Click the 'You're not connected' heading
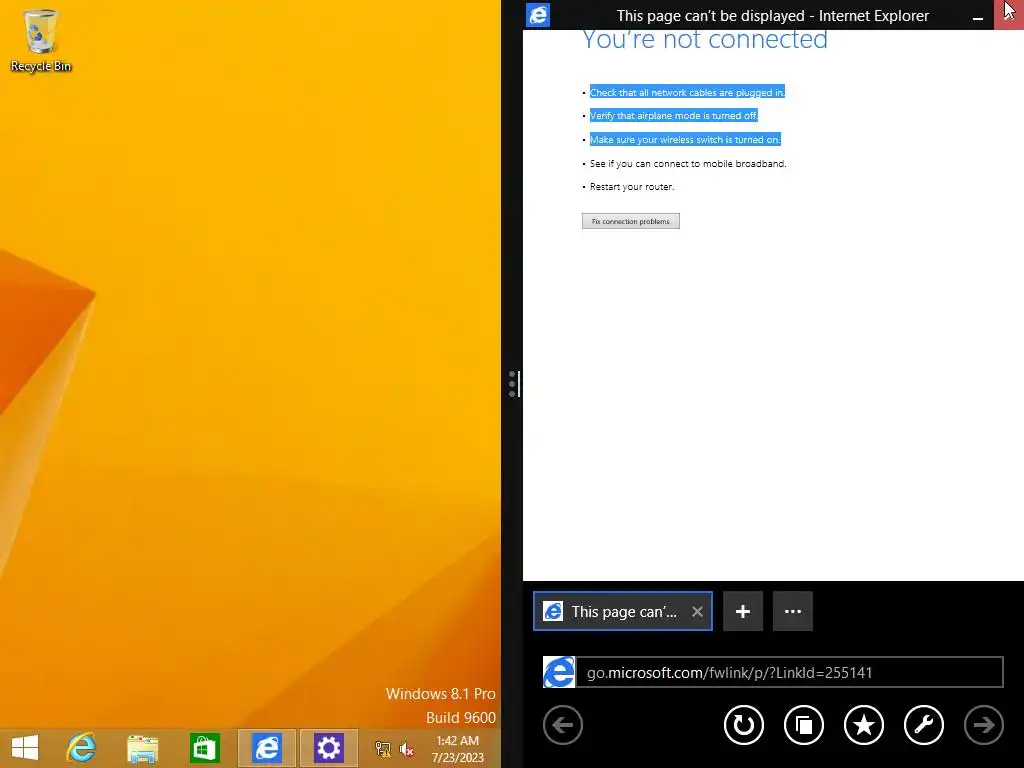Screen dimensions: 1024x768 click(705, 39)
